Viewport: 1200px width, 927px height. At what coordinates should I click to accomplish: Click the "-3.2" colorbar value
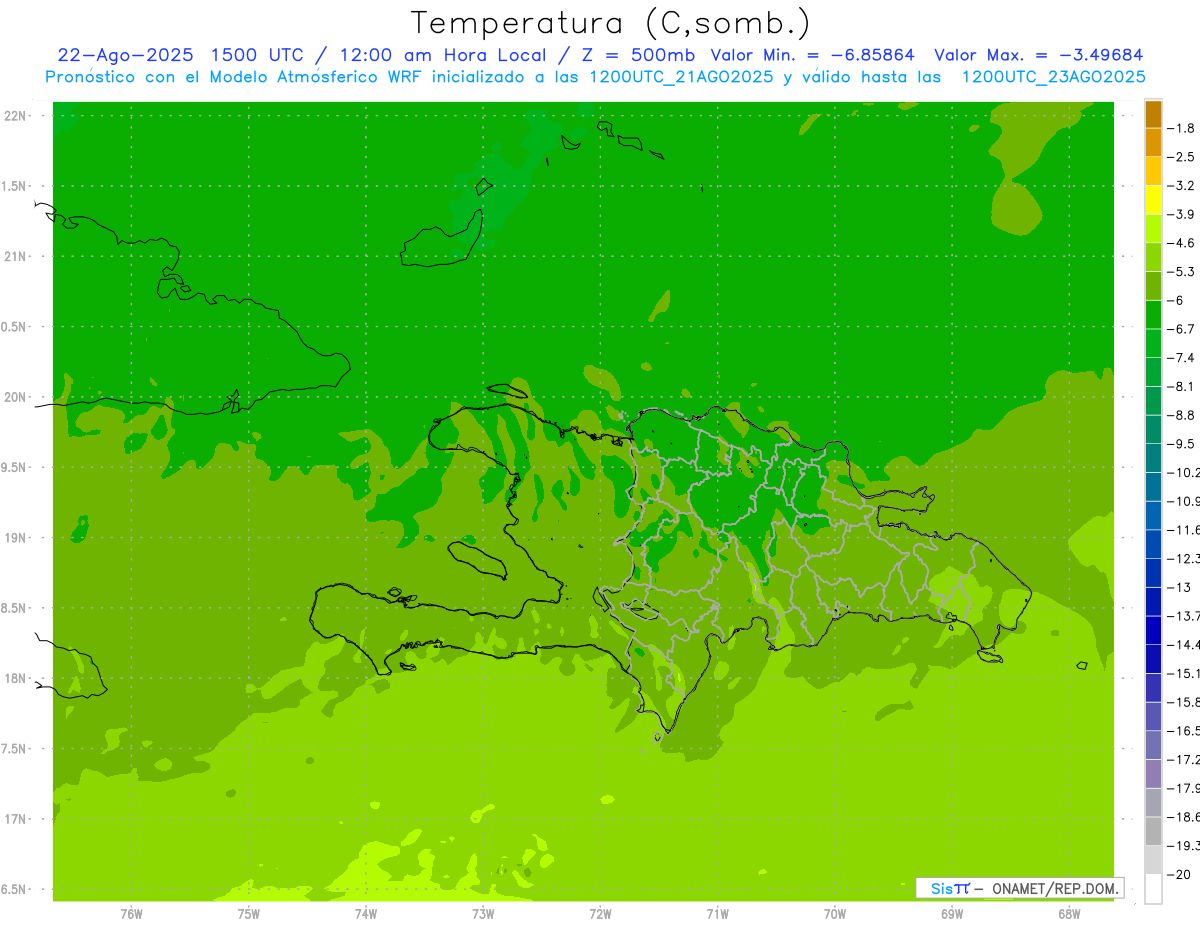[x=1181, y=185]
